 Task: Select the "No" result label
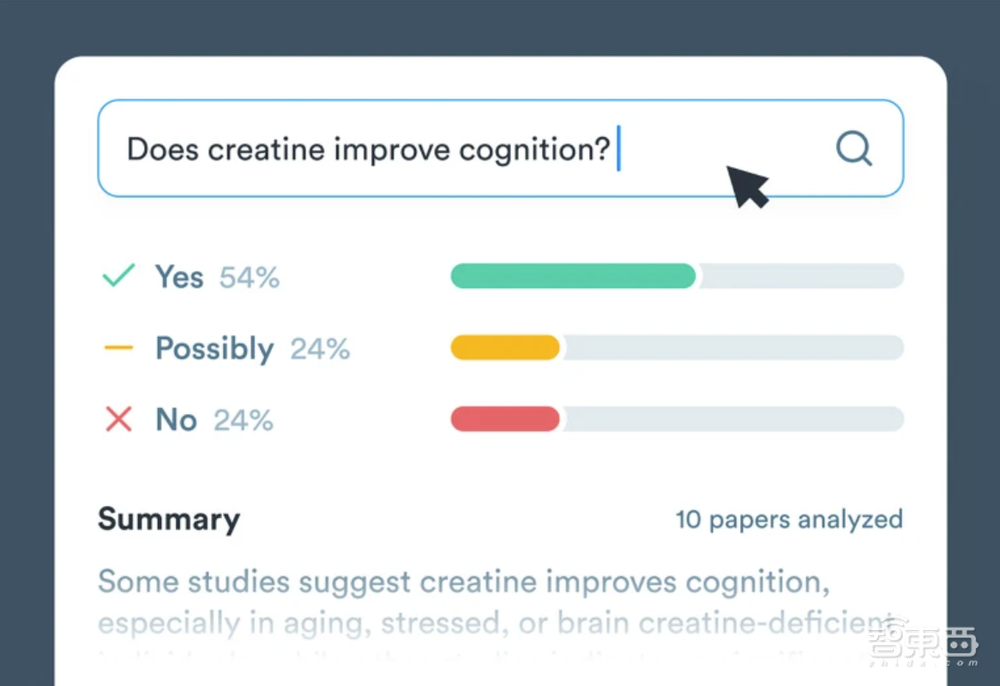[x=176, y=419]
